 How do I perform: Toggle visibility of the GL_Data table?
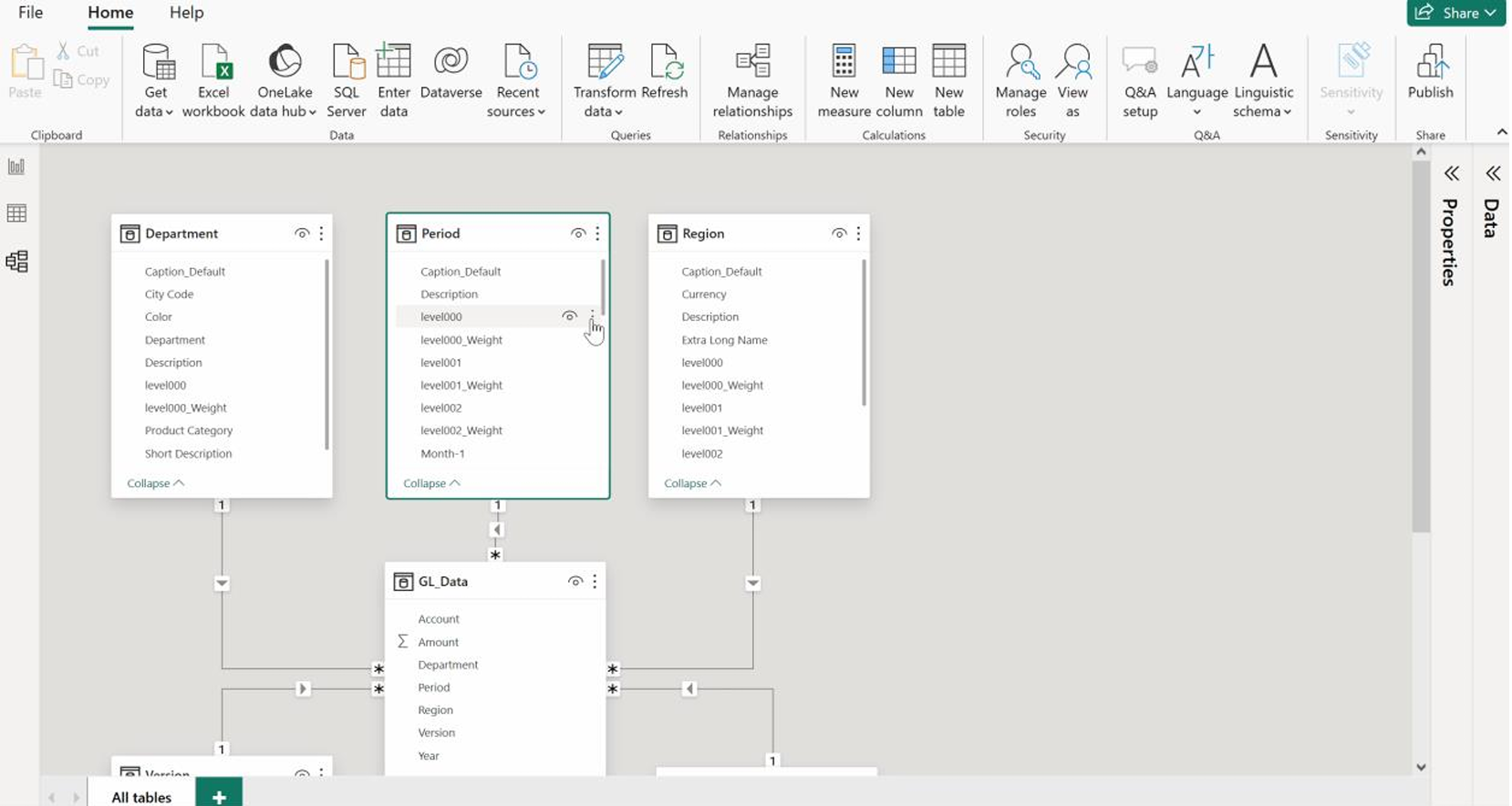(575, 581)
